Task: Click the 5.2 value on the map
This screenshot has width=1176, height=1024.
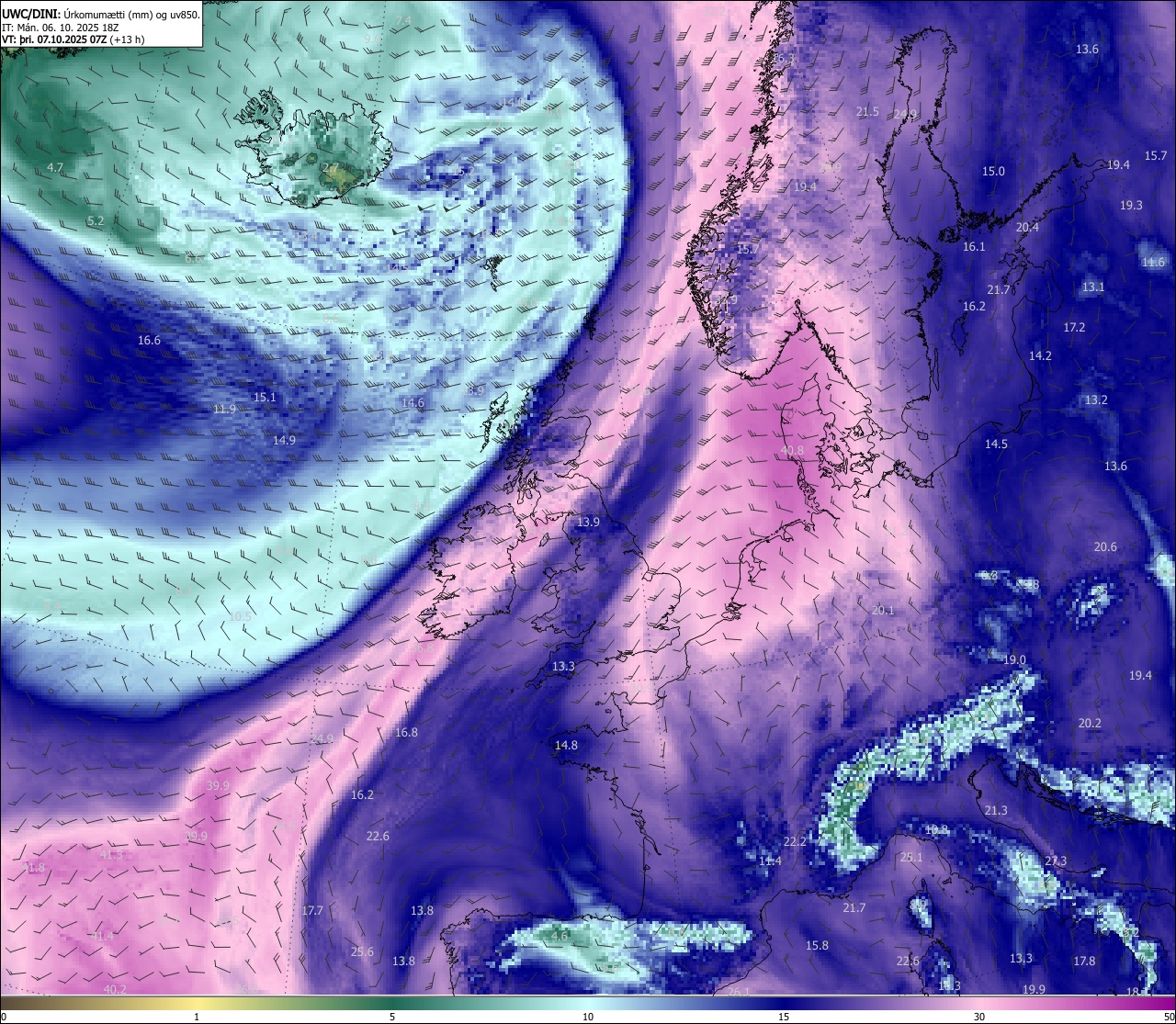Action: pos(96,221)
